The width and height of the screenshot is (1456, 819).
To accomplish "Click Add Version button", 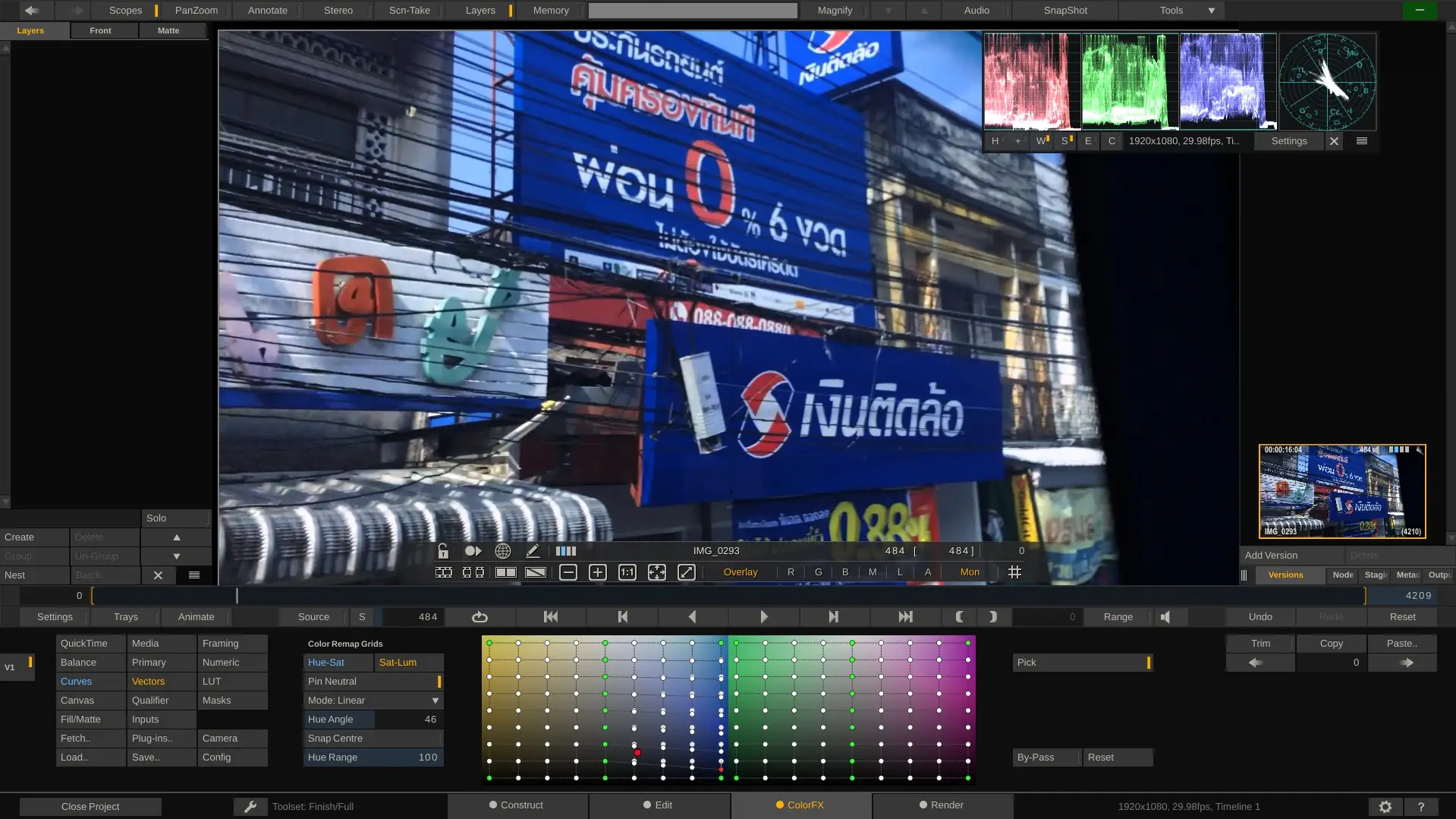I will pos(1291,556).
